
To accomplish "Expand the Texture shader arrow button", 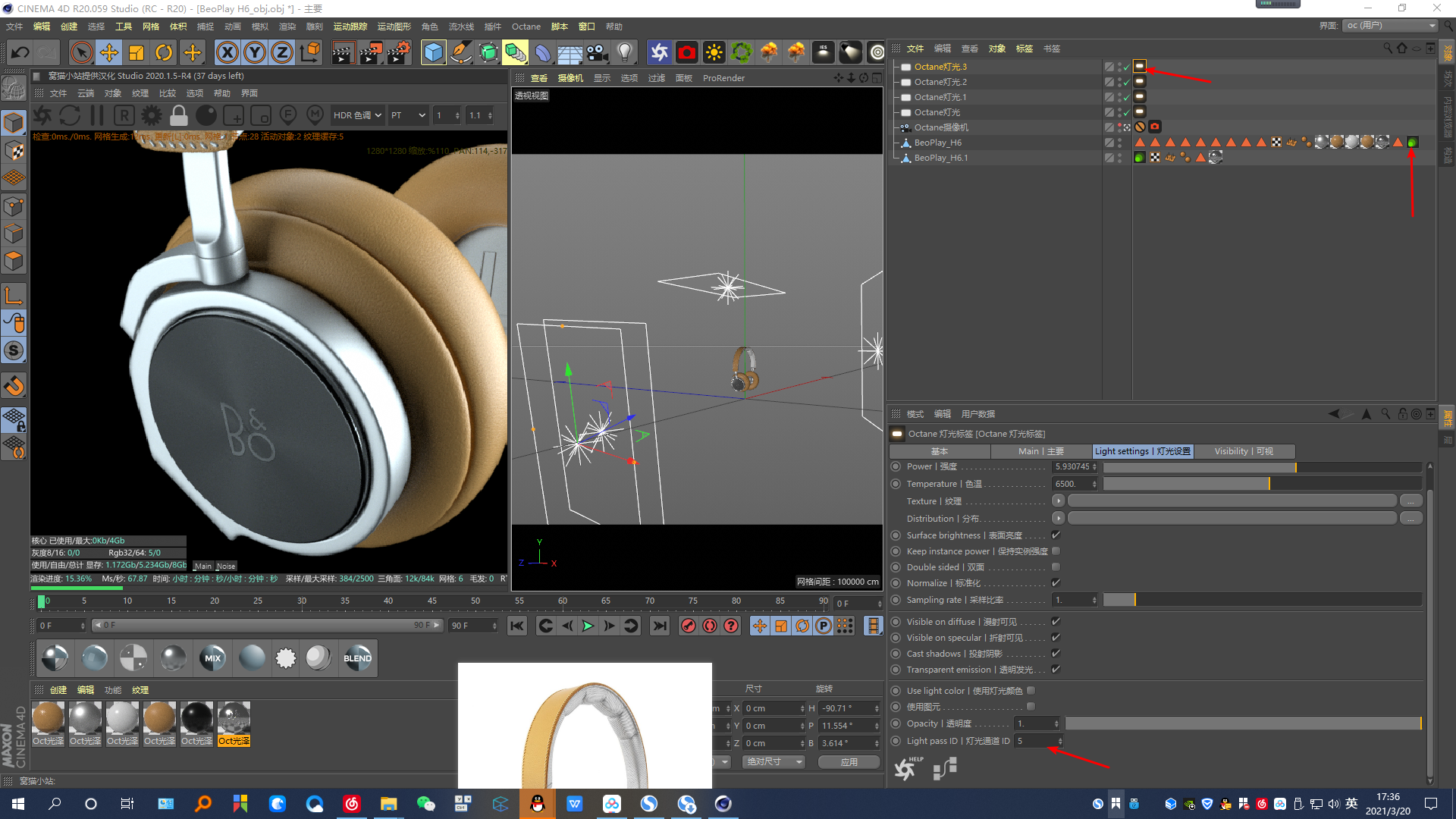I will tap(1059, 500).
